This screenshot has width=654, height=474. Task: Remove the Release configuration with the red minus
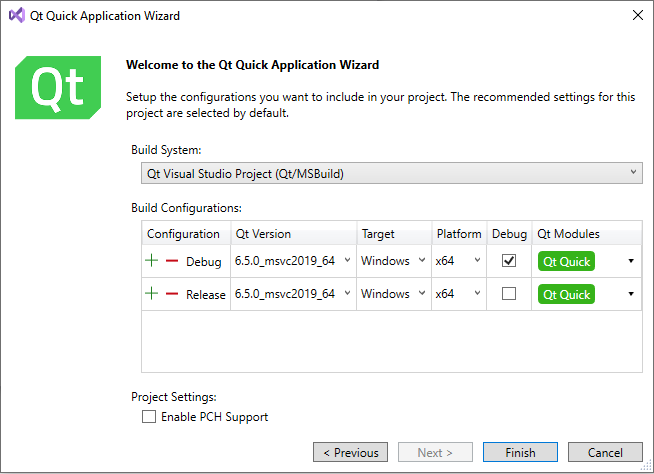pyautogui.click(x=172, y=294)
